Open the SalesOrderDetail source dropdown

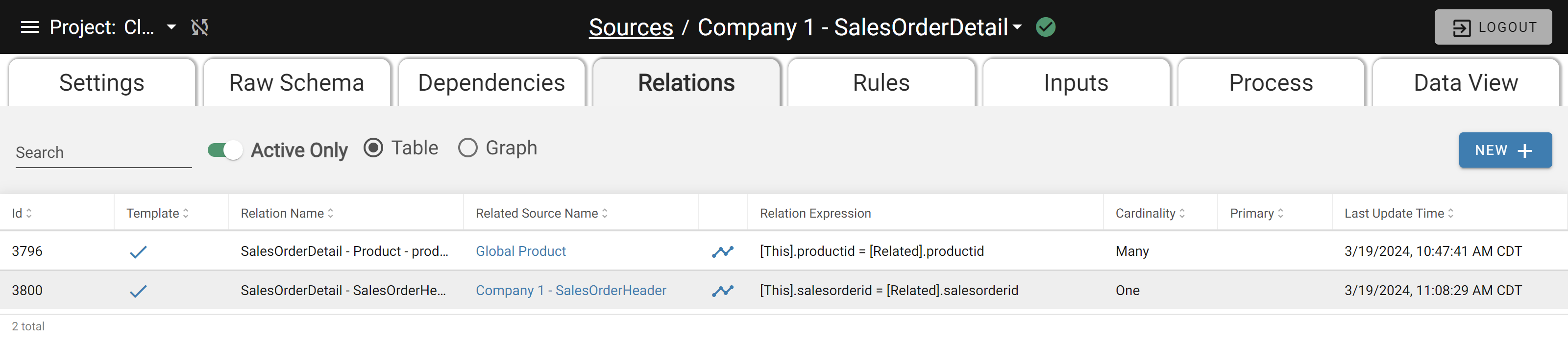tap(1017, 27)
